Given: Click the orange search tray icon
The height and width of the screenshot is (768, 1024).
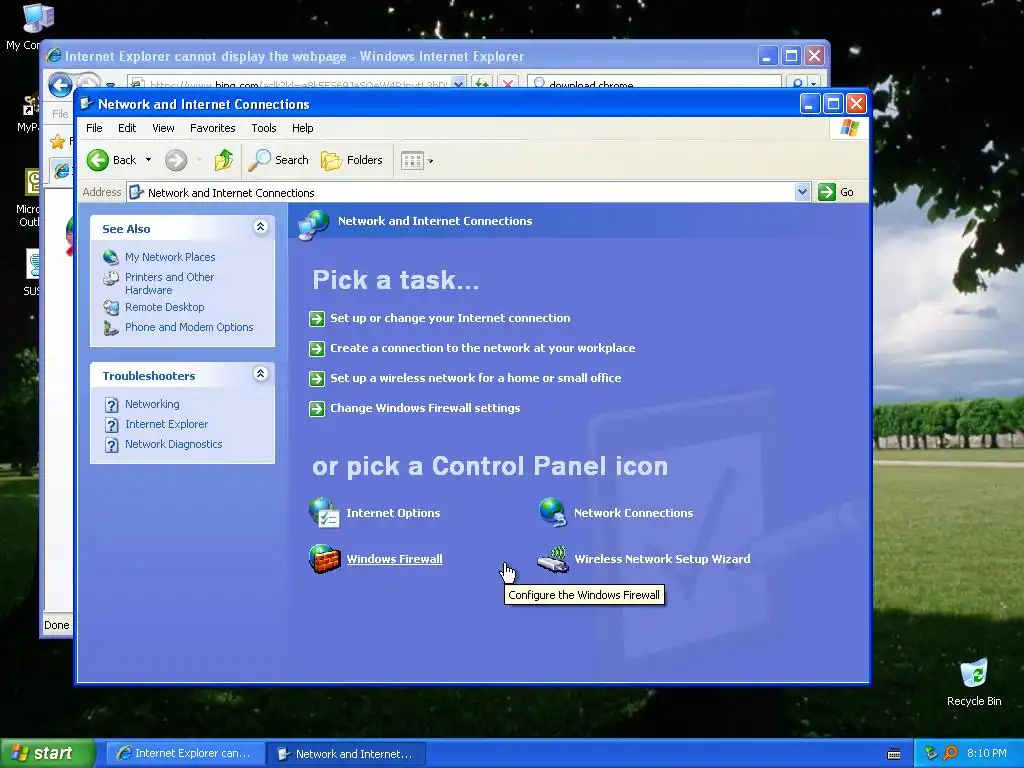Looking at the screenshot, I should 950,754.
